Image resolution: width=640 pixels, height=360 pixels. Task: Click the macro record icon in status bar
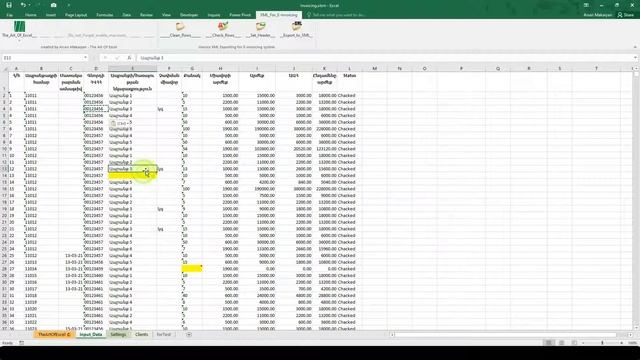pos(22,343)
